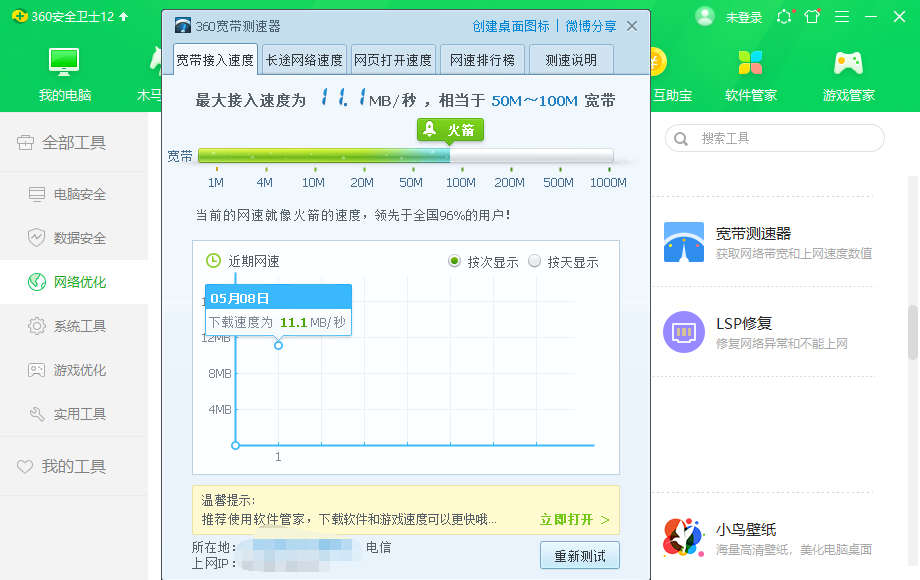Open the LSP修复 tool icon
Image resolution: width=920 pixels, height=580 pixels.
tap(684, 332)
